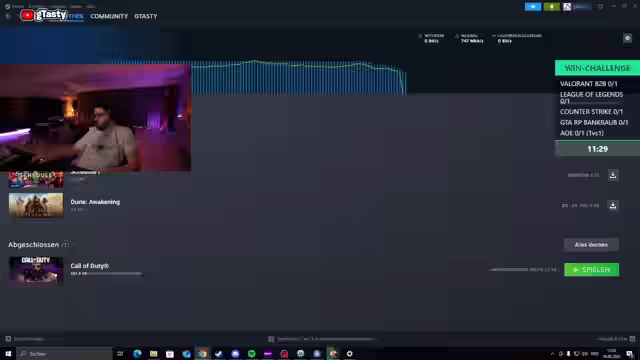Open the Schedule I game thumbnail
The height and width of the screenshot is (360, 640).
[x=36, y=180]
